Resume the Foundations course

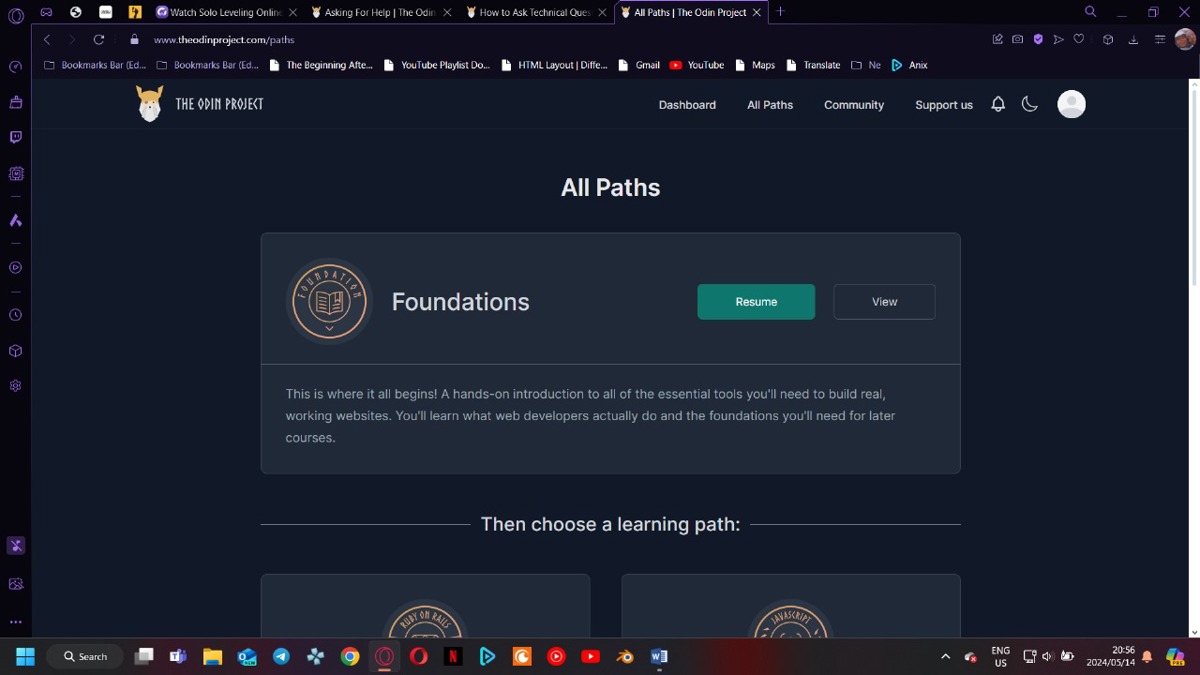pyautogui.click(x=756, y=302)
